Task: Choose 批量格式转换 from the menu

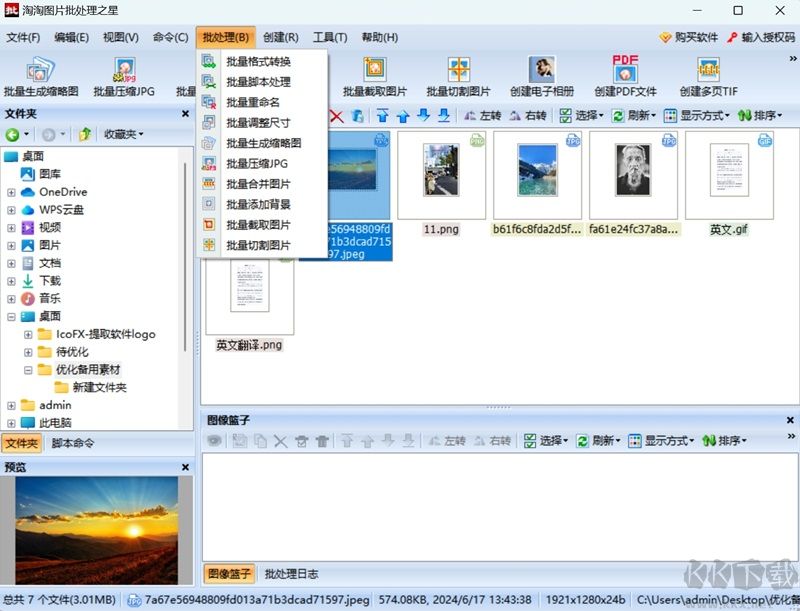Action: (258, 62)
